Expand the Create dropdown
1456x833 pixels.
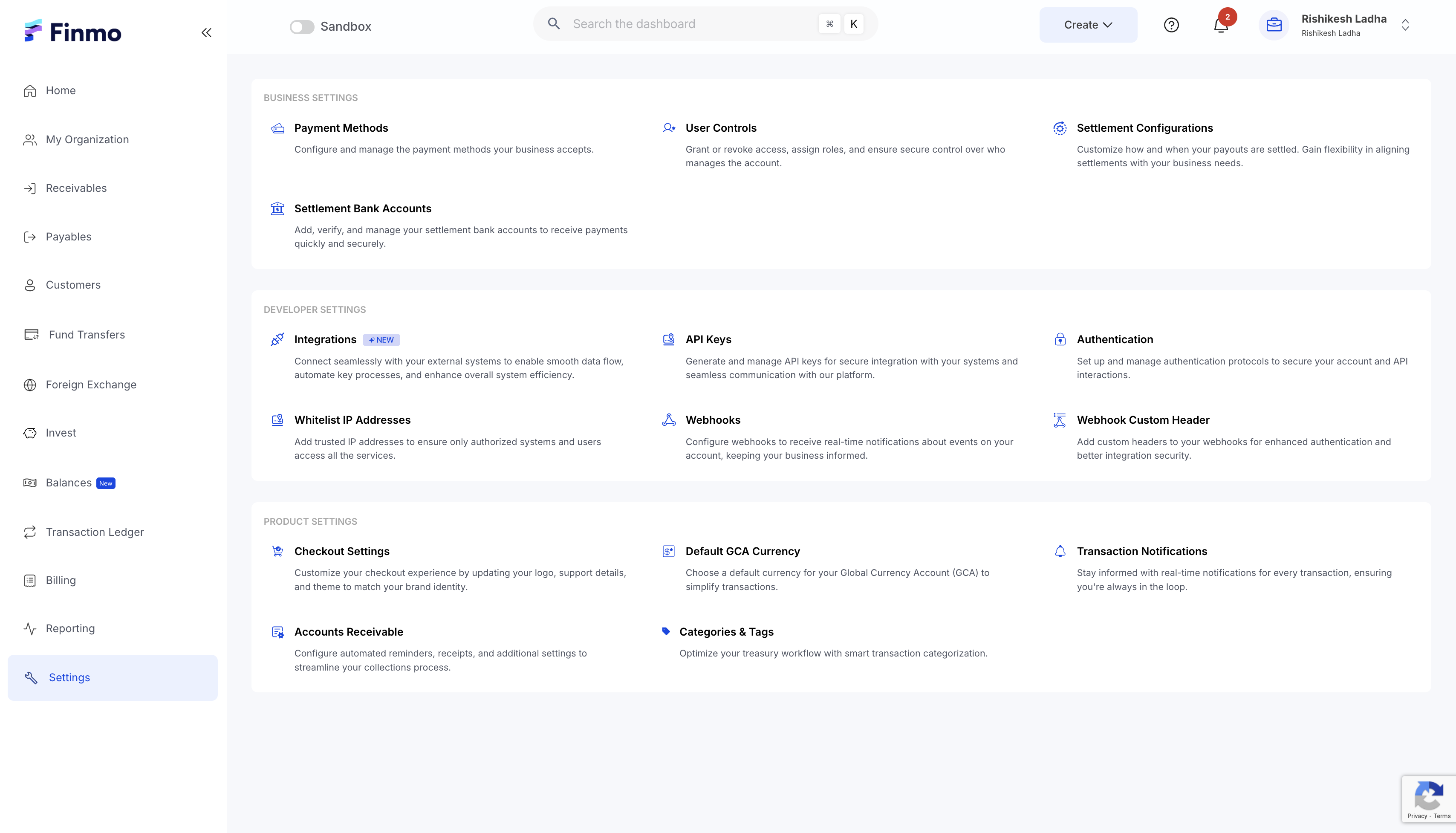click(1088, 25)
